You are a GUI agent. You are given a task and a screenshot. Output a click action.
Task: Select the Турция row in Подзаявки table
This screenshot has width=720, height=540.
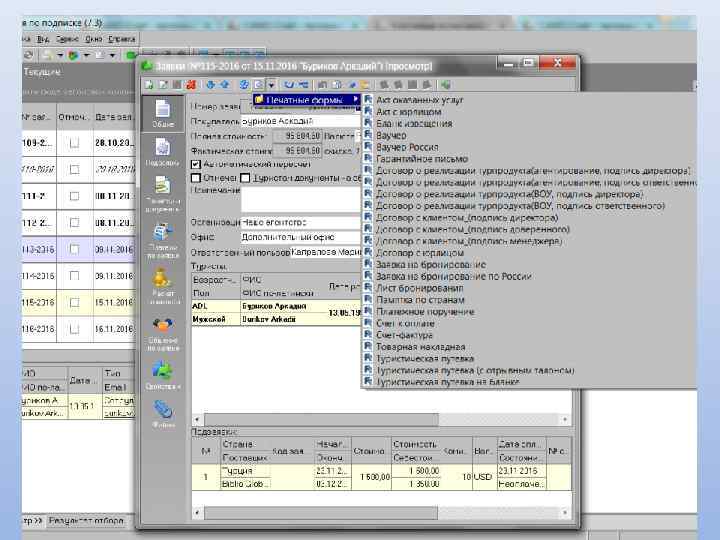(381, 477)
